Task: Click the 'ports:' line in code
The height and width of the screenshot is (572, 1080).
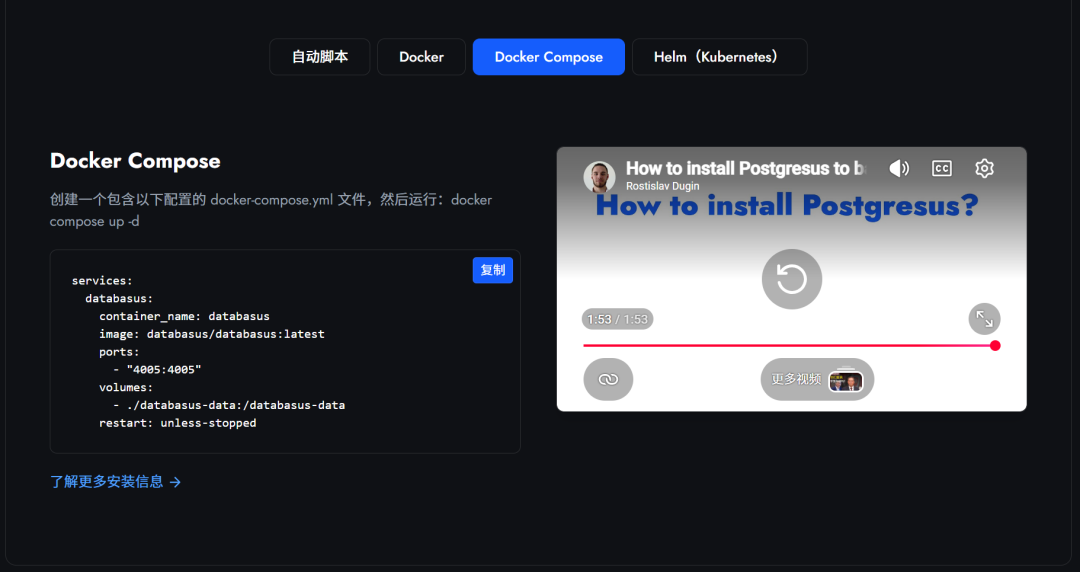Action: pos(119,351)
